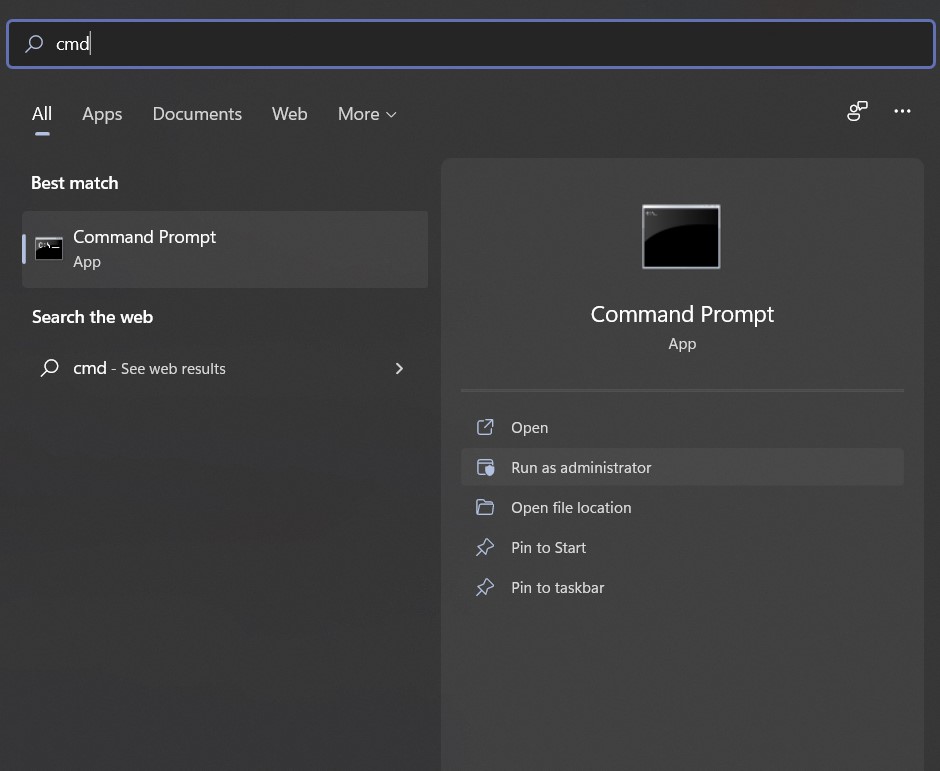The width and height of the screenshot is (940, 771).
Task: Click the search magnifier icon in search box
Action: [x=34, y=43]
